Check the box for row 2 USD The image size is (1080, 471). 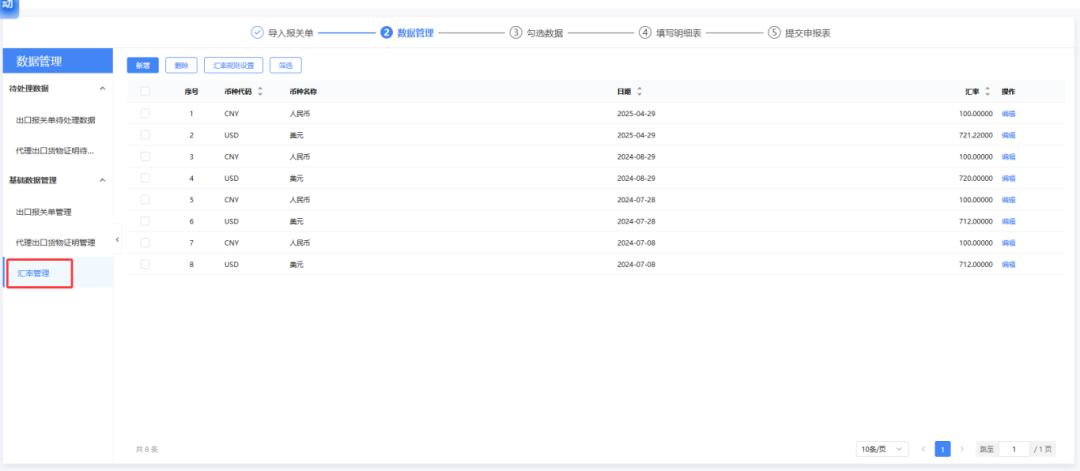click(x=145, y=135)
